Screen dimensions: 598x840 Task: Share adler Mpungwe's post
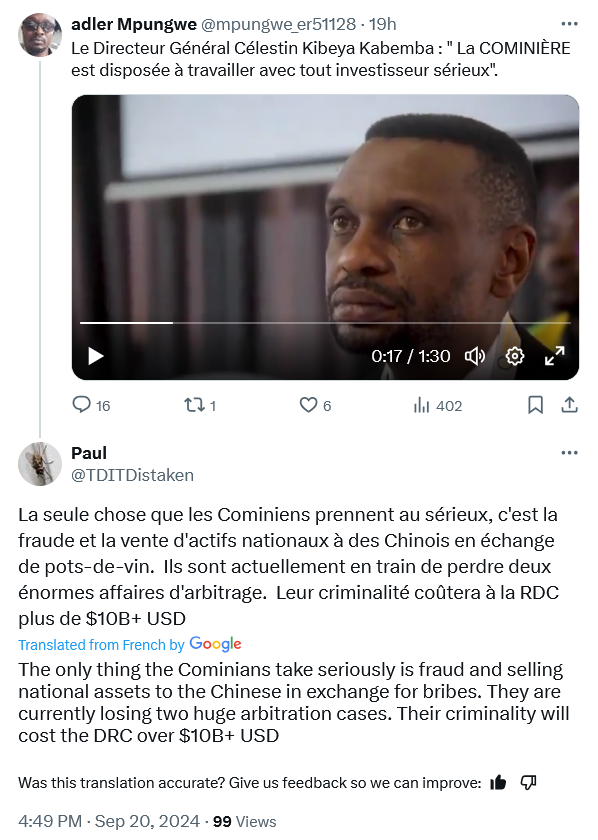[569, 405]
